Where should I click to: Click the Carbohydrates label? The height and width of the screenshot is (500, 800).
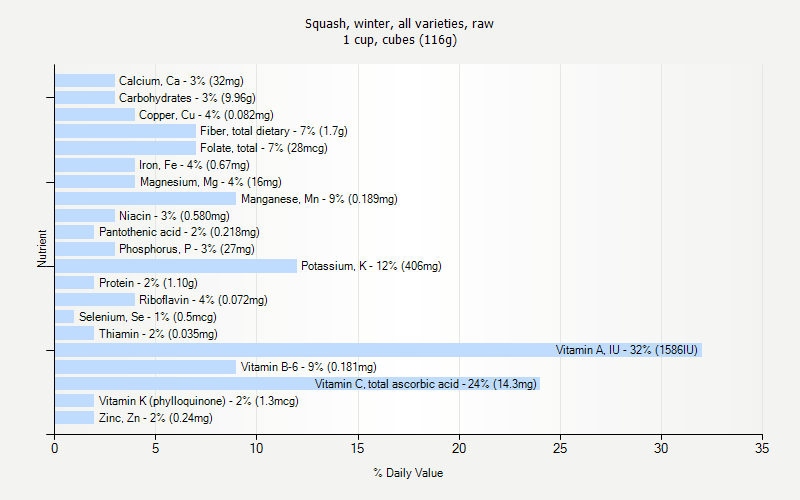point(187,98)
